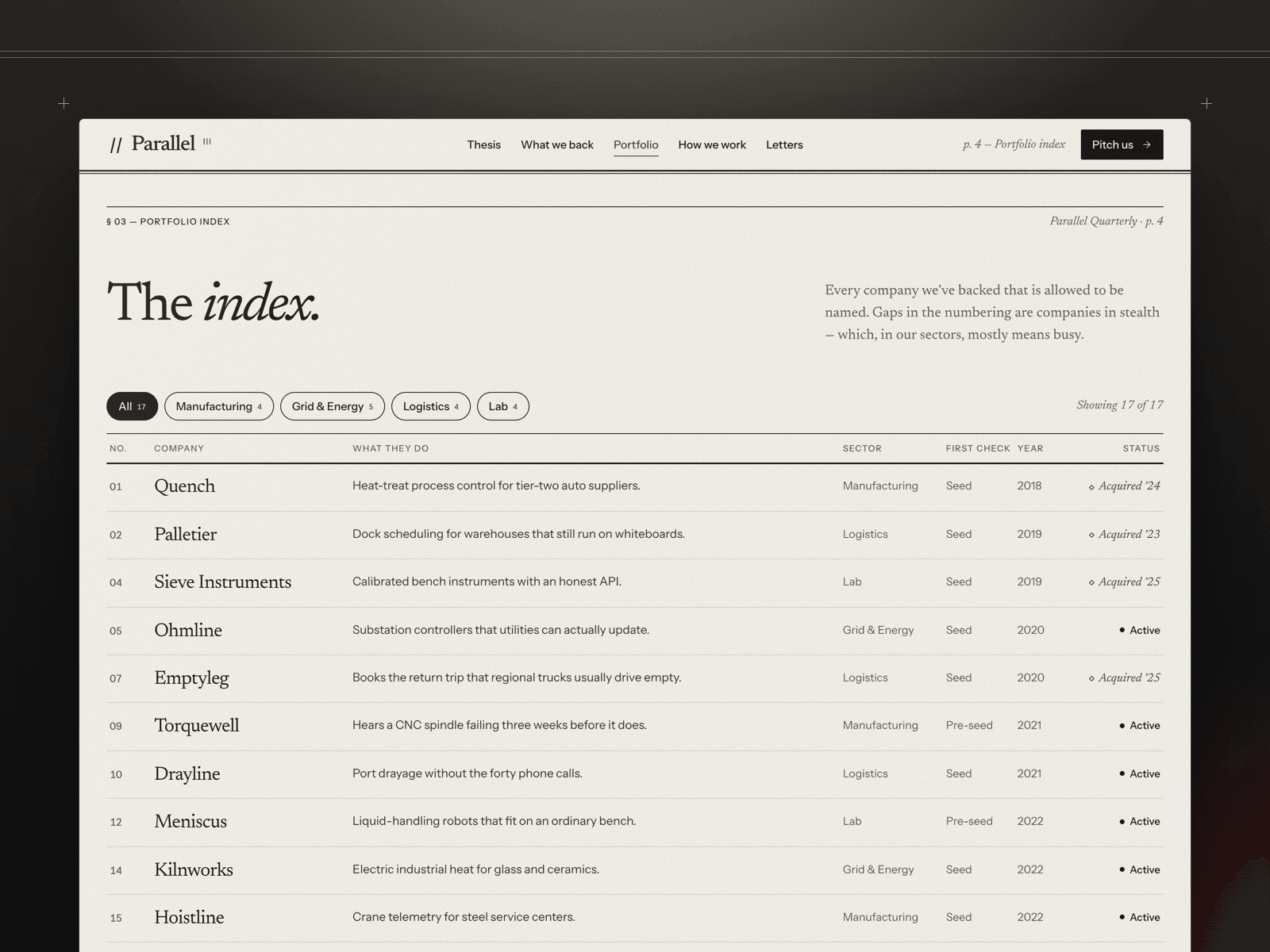The height and width of the screenshot is (952, 1270).
Task: Open the Meniscus entry
Action: (190, 821)
